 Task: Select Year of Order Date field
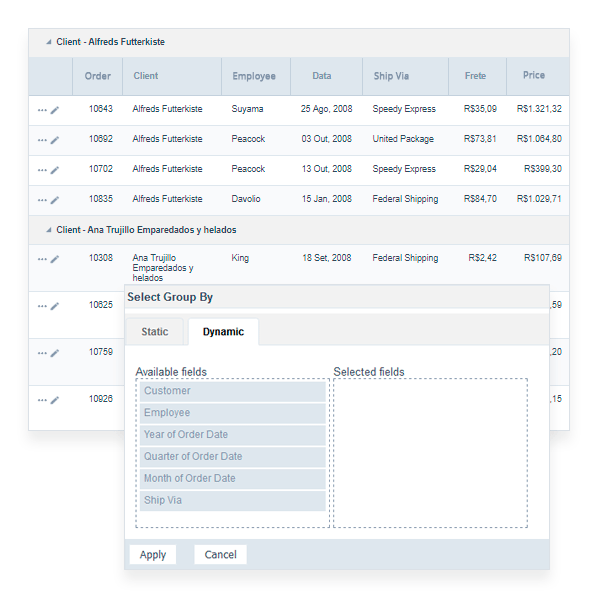point(232,435)
